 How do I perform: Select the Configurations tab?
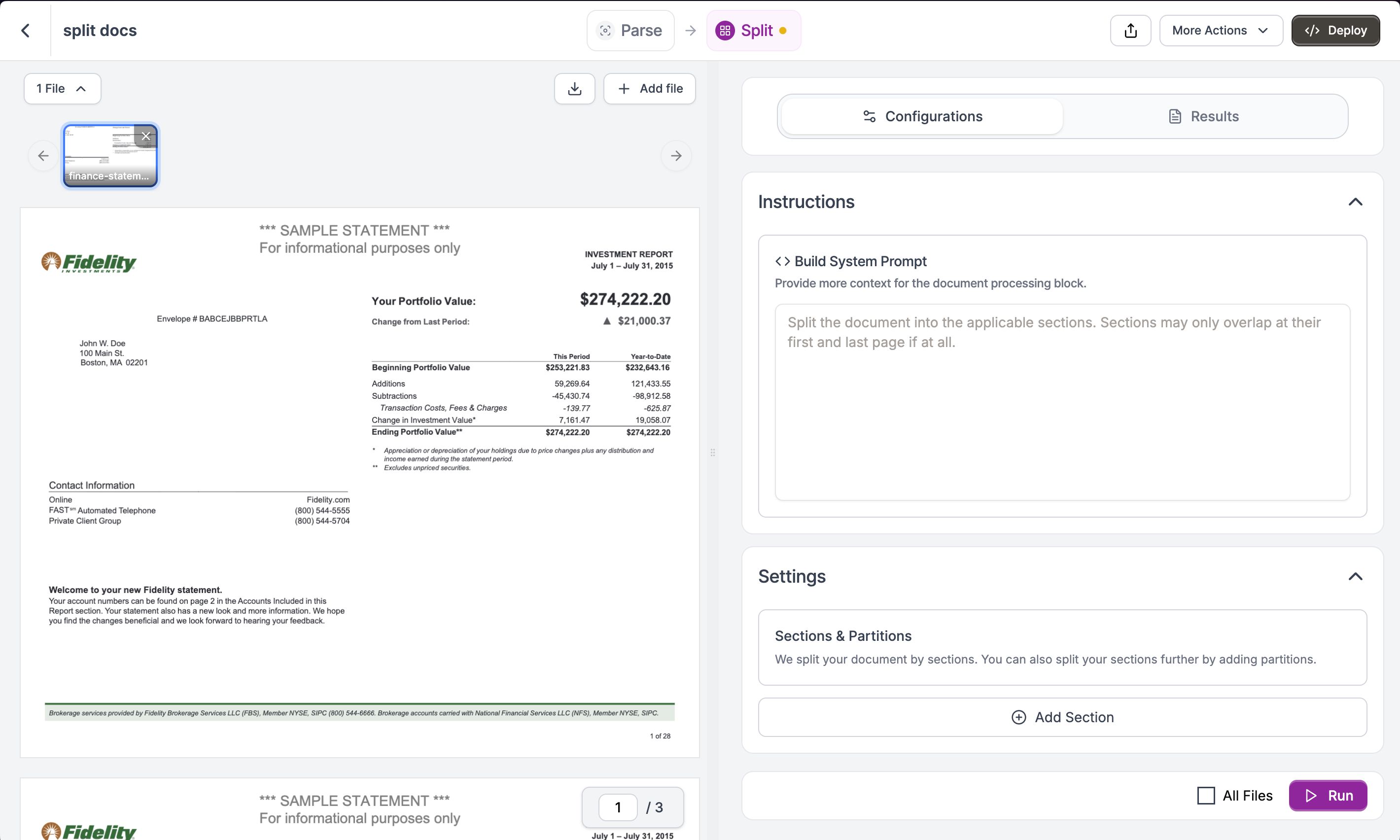click(922, 117)
